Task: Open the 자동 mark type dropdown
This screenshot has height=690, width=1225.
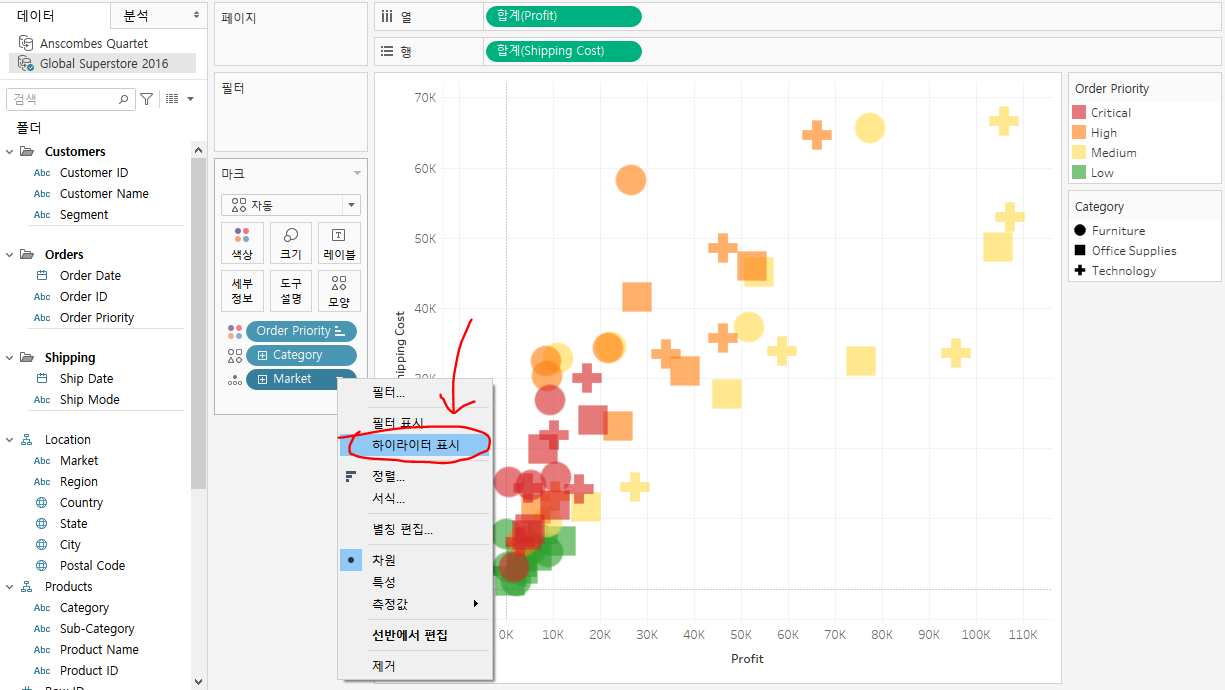Action: coord(290,204)
